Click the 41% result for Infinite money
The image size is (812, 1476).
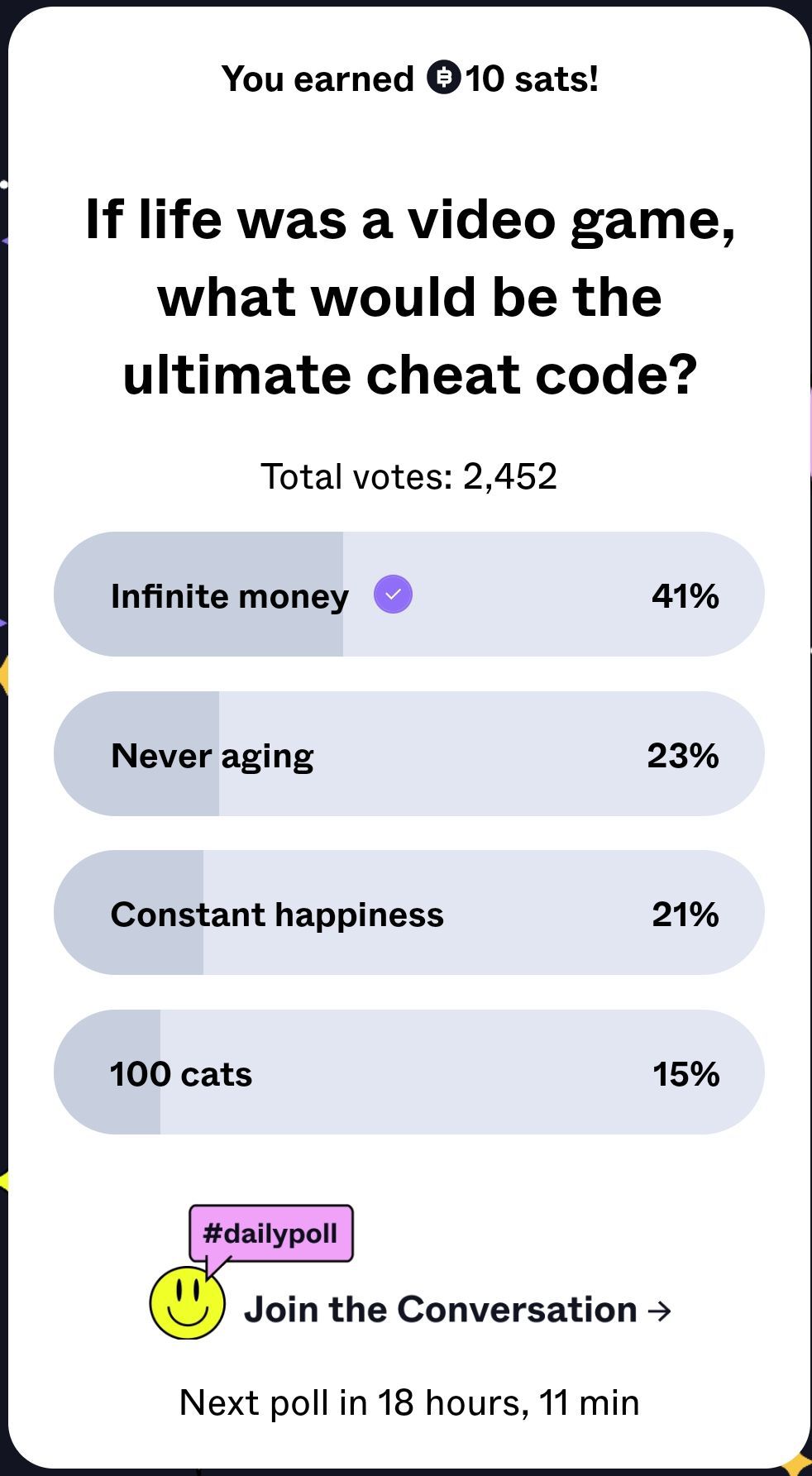685,596
